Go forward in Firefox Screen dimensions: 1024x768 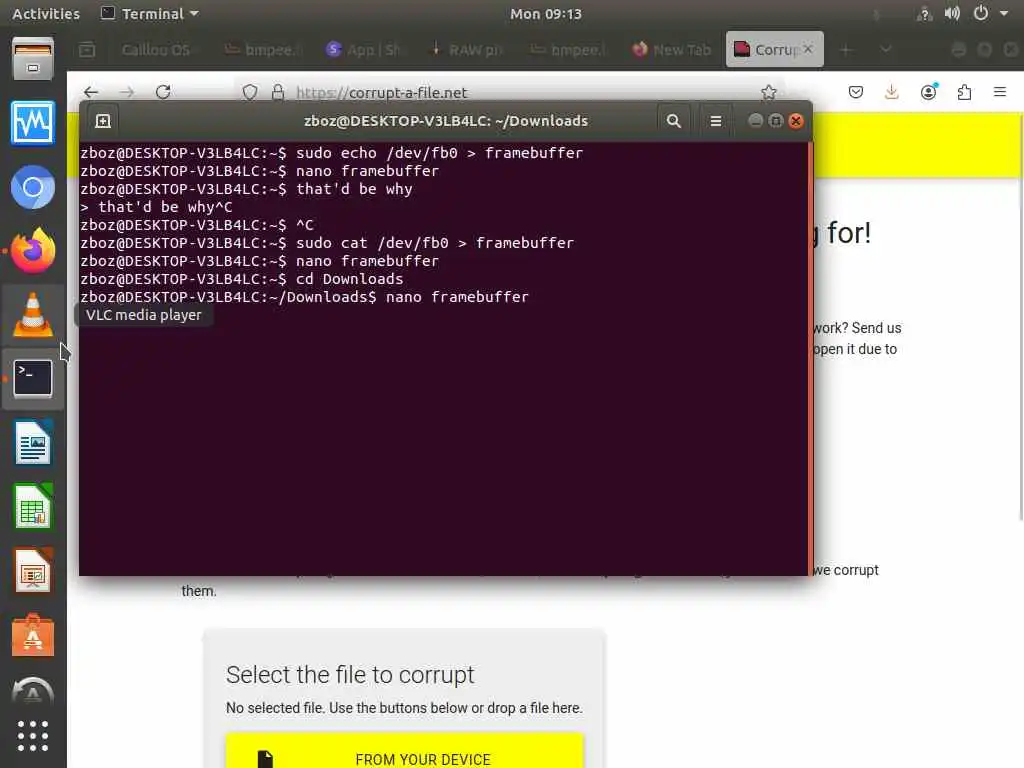click(127, 92)
